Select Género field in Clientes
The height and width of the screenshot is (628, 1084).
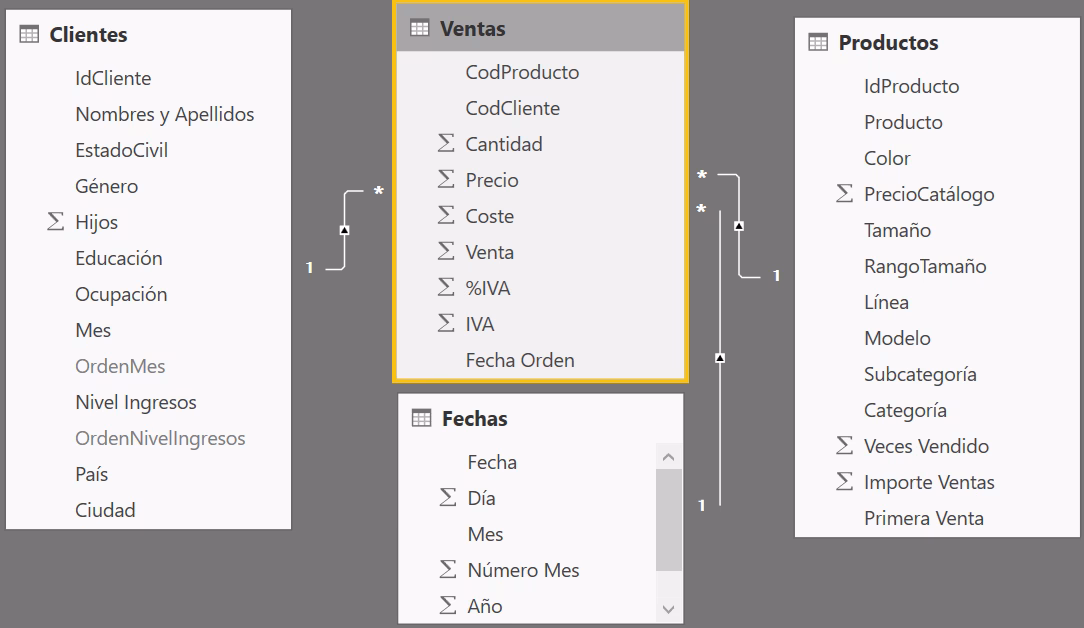coord(106,186)
